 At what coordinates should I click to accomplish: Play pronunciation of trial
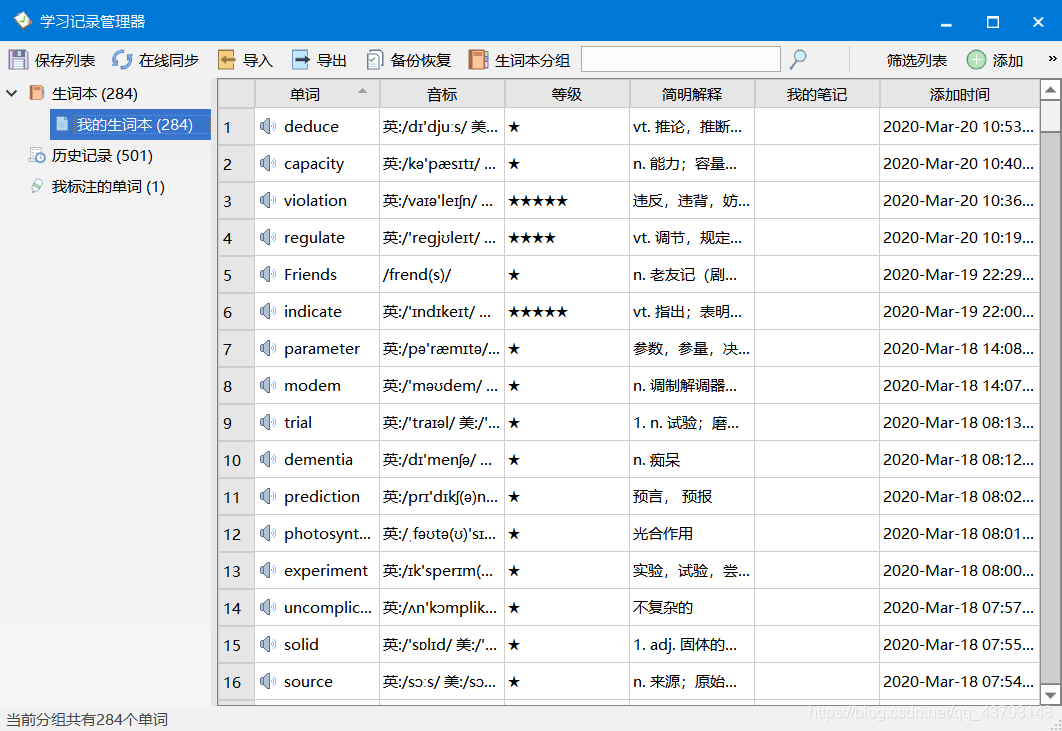(x=268, y=422)
